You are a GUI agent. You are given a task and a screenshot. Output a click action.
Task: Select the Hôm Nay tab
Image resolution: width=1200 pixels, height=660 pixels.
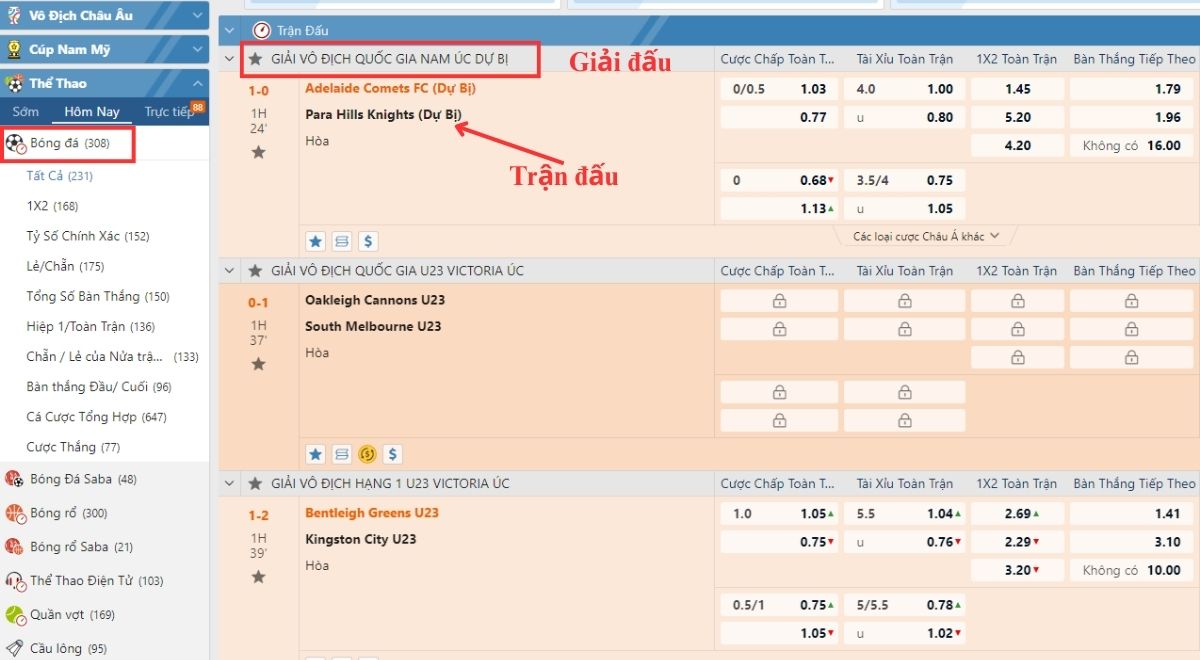[x=92, y=112]
